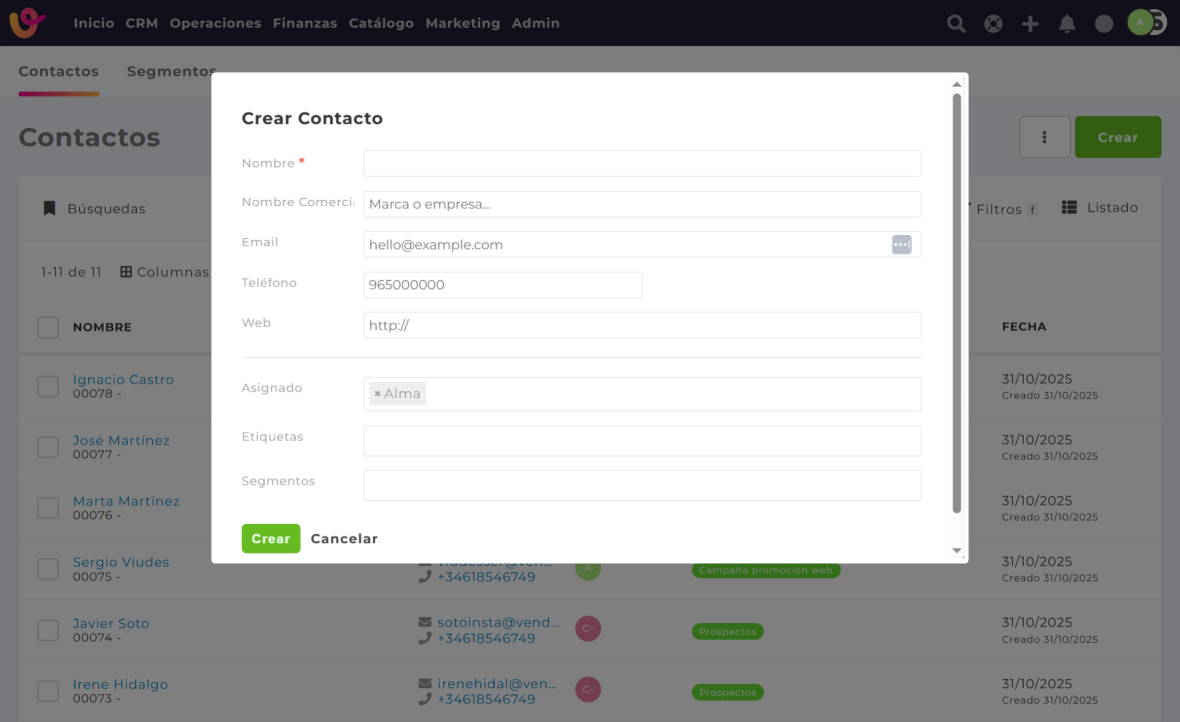
Task: Check the box for Ignacio Castro
Action: coord(48,387)
